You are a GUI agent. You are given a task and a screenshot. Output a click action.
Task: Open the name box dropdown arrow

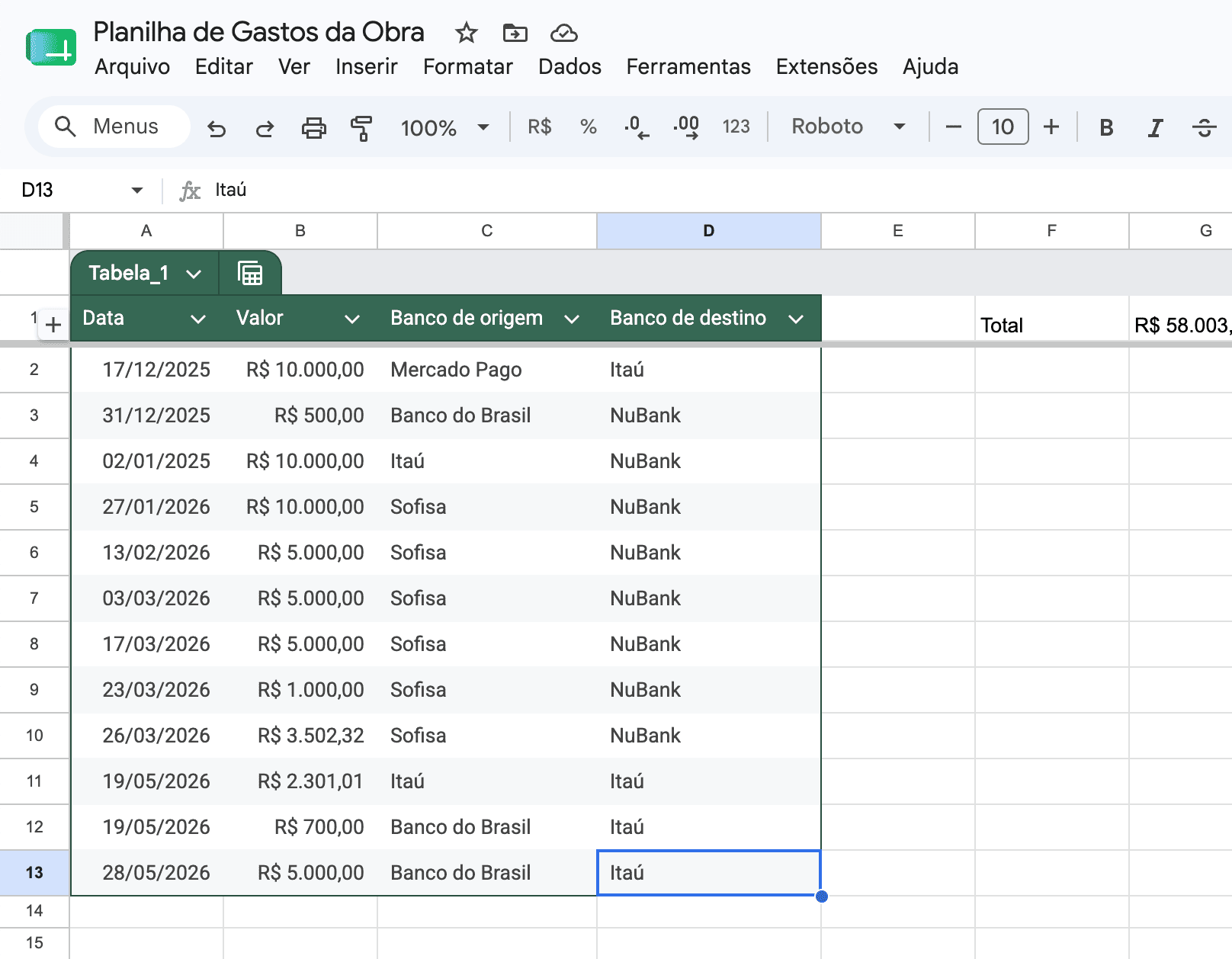point(137,191)
